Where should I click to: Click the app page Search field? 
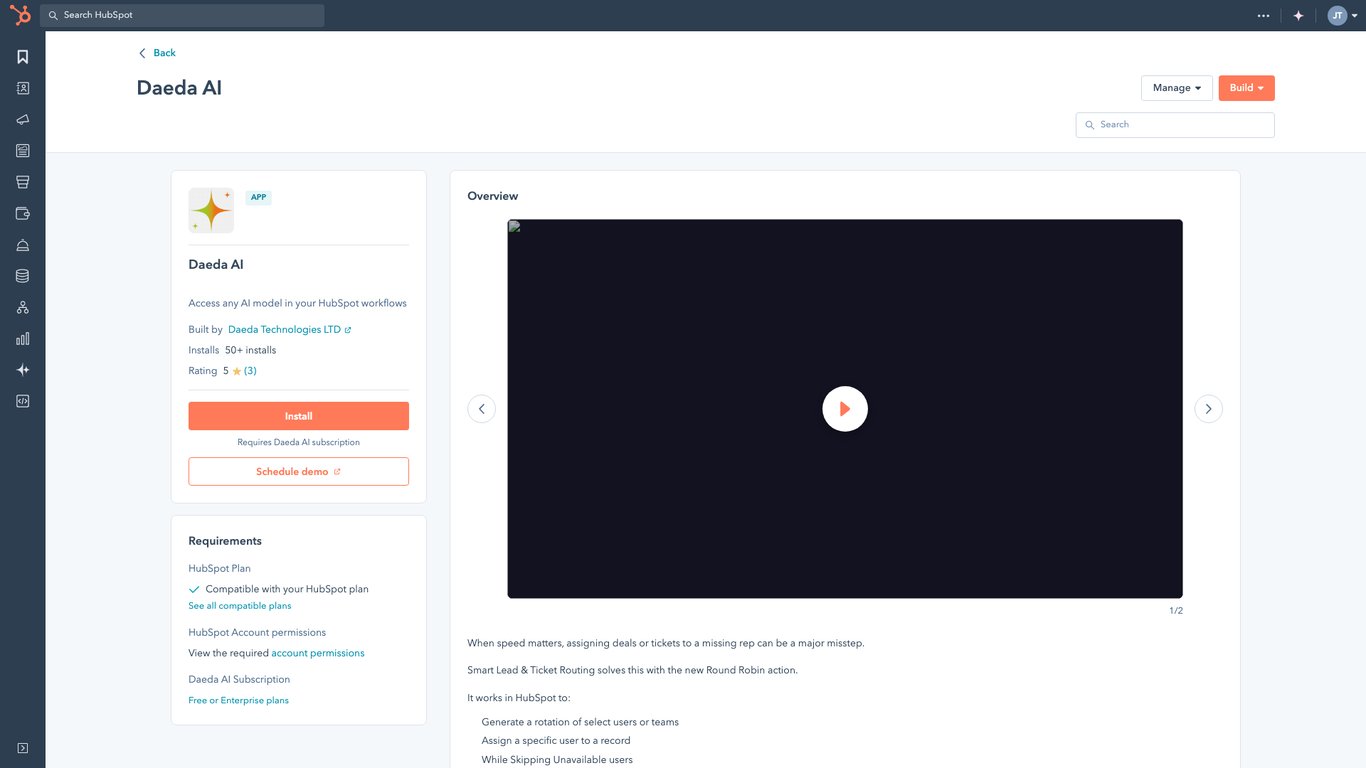(x=1174, y=124)
